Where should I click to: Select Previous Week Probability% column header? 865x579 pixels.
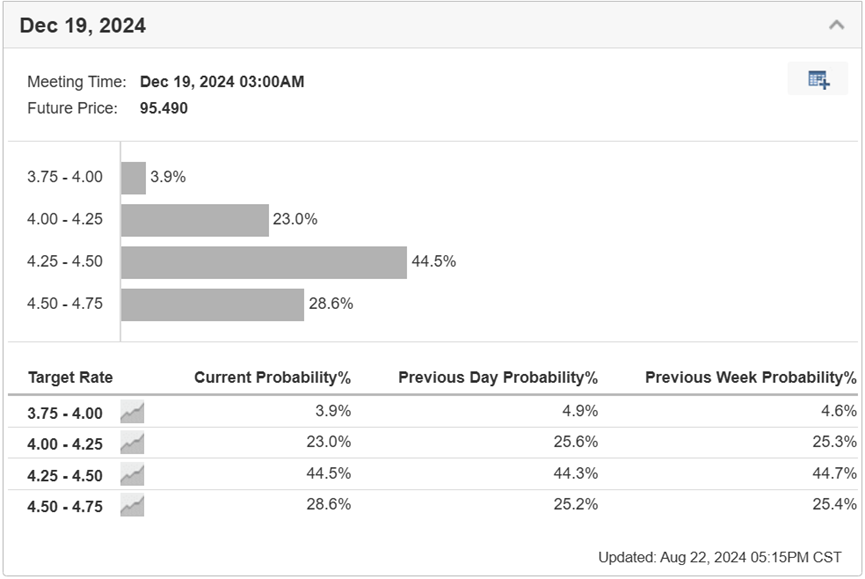click(751, 377)
